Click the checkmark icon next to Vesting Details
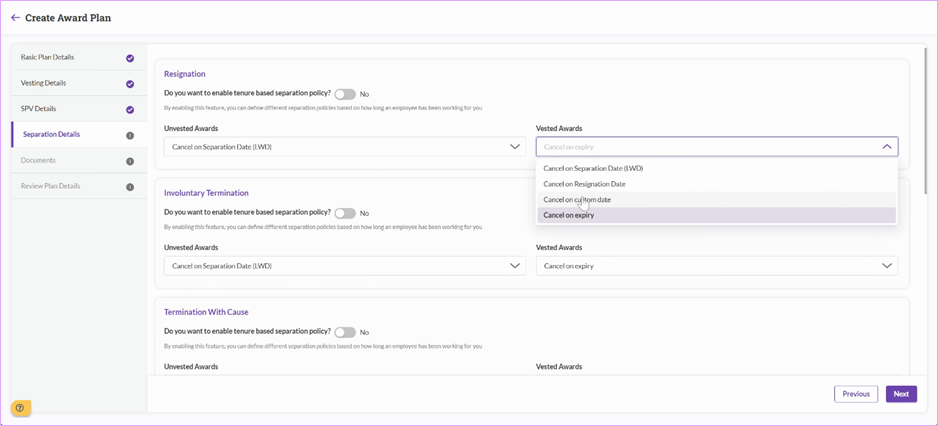Image resolution: width=938 pixels, height=426 pixels. click(x=130, y=84)
